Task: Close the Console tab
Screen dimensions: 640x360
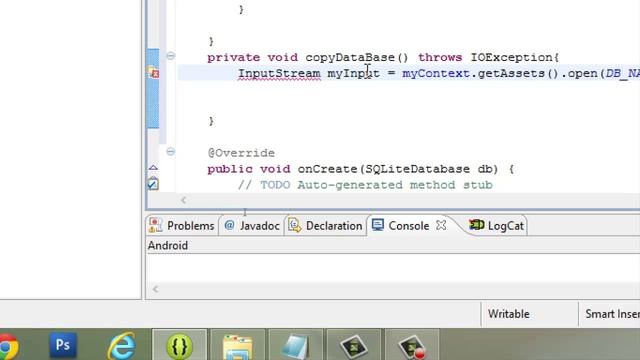Action: (x=441, y=225)
